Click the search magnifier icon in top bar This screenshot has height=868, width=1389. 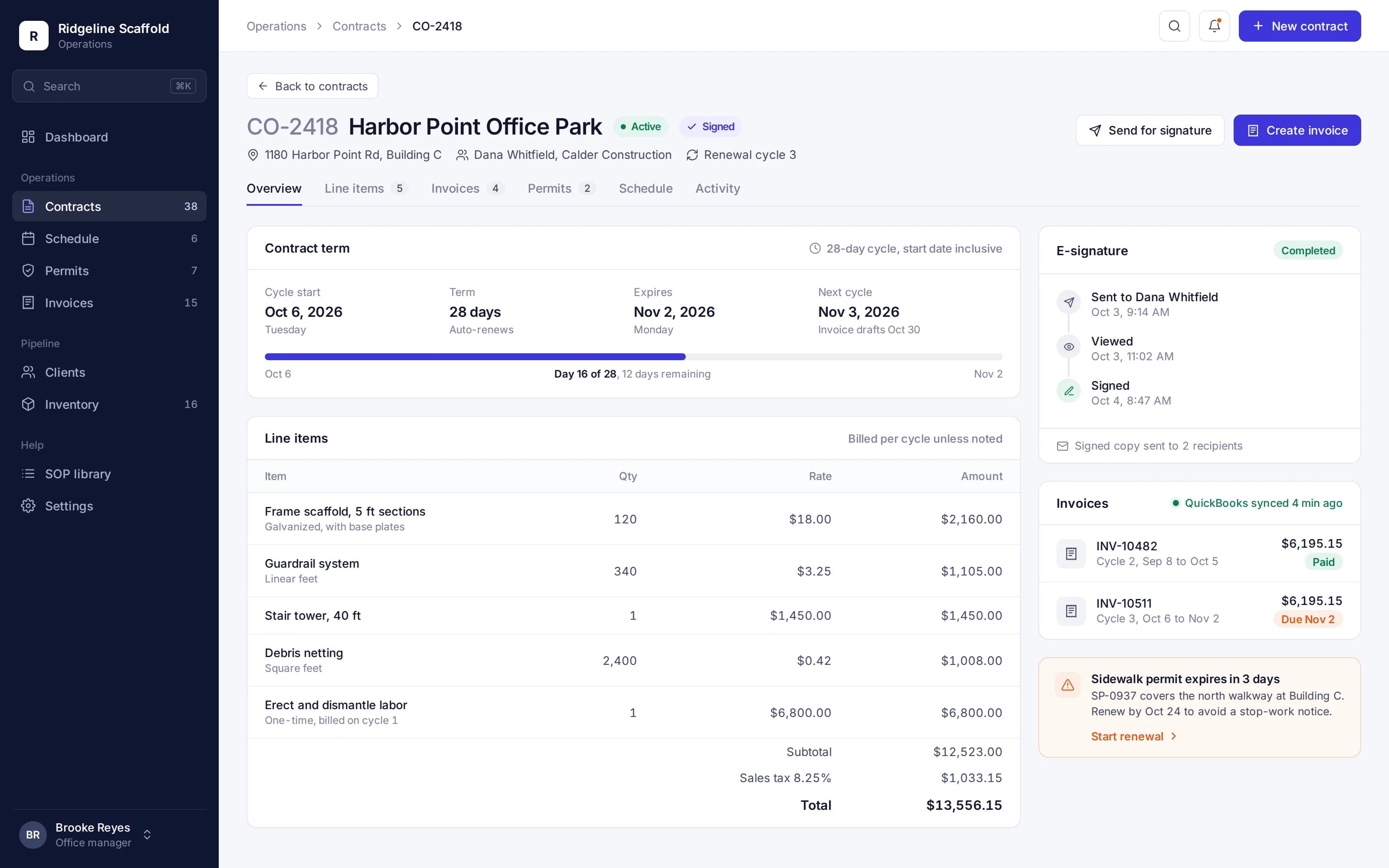(1174, 26)
